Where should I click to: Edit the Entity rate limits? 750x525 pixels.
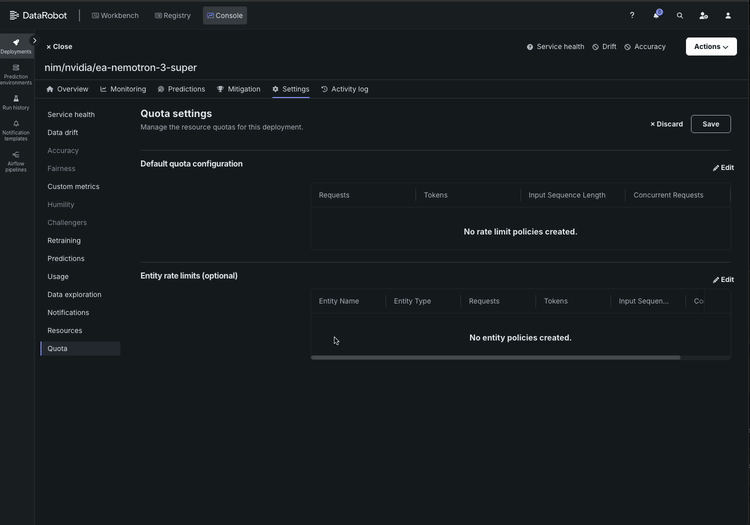723,280
